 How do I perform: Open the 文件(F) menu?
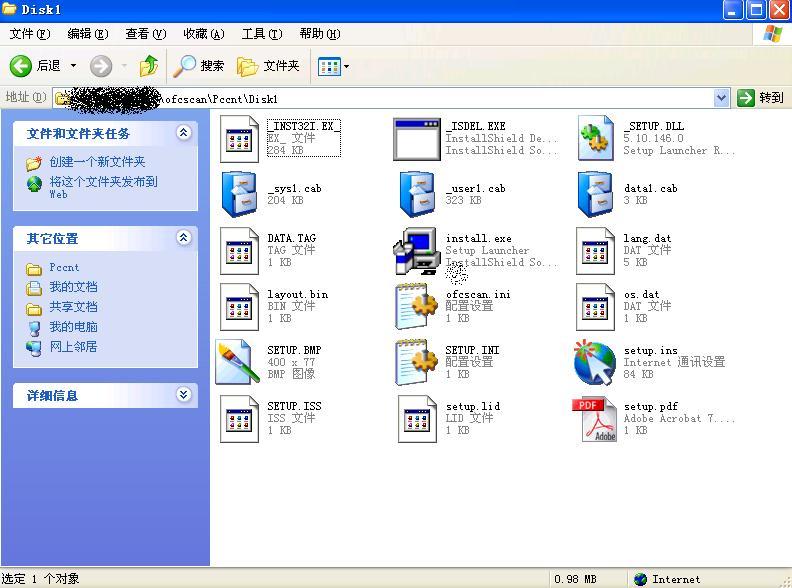(30, 34)
